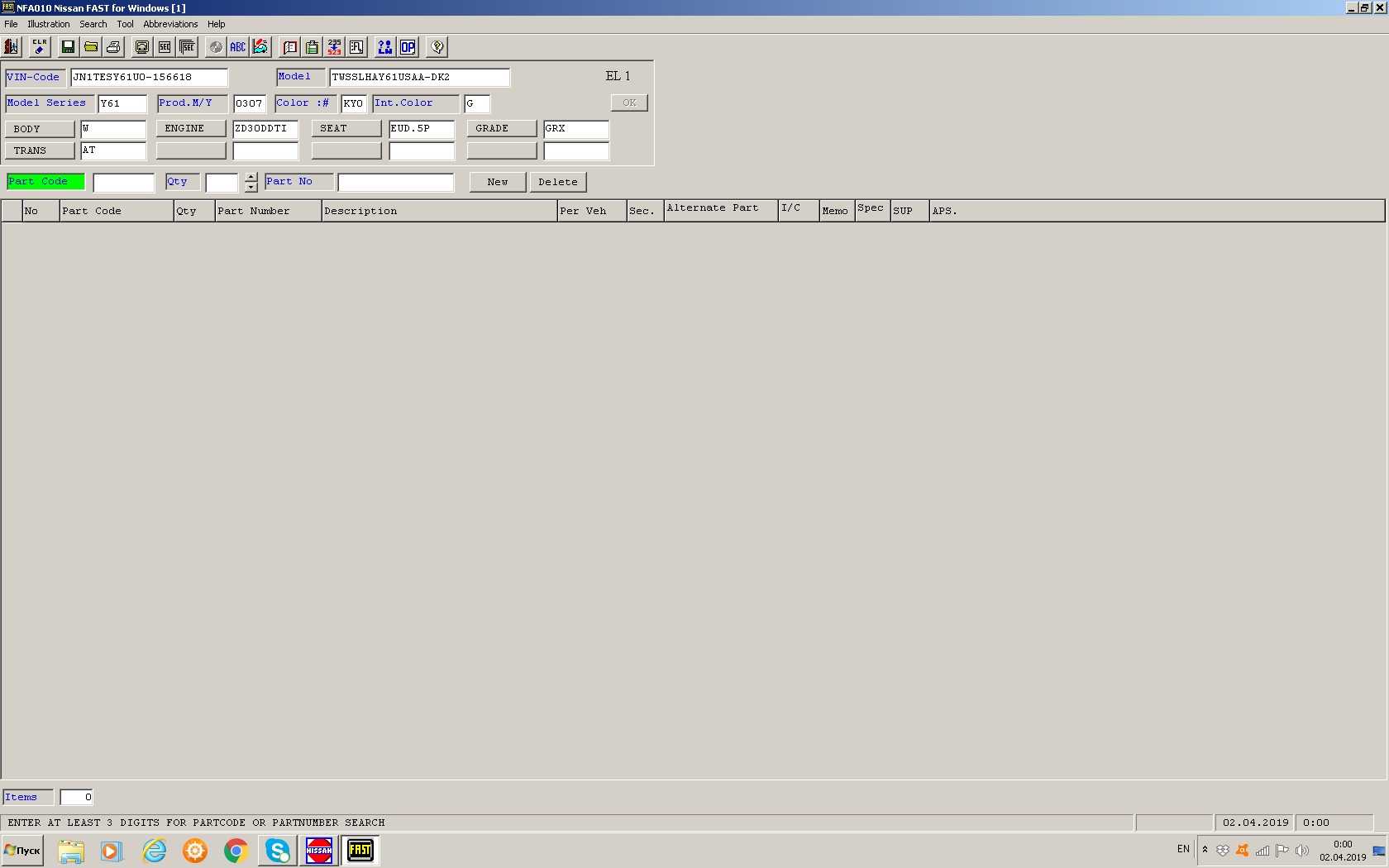Click the question mark help bubble icon
Image resolution: width=1389 pixels, height=868 pixels.
click(x=437, y=47)
